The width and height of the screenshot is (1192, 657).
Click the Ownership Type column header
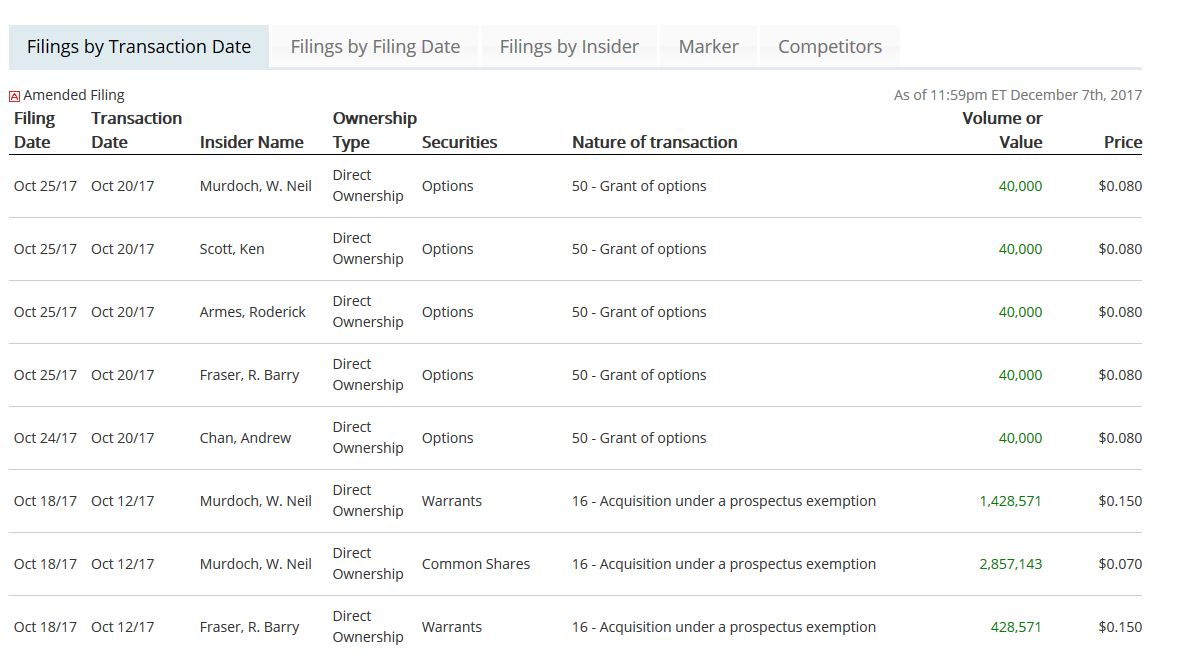[x=374, y=130]
